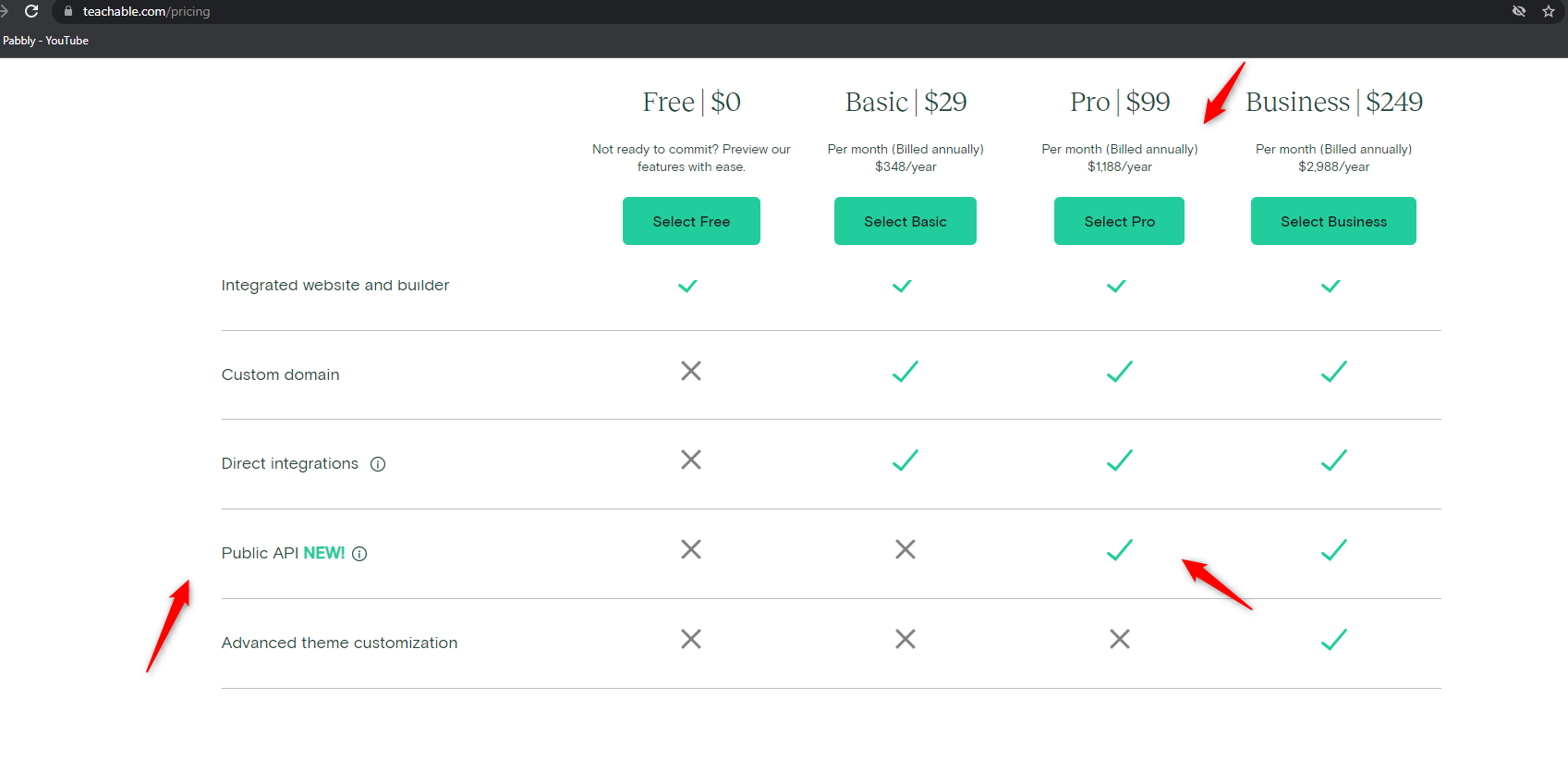The width and height of the screenshot is (1568, 760).
Task: Click the Public API feature label
Action: click(260, 553)
